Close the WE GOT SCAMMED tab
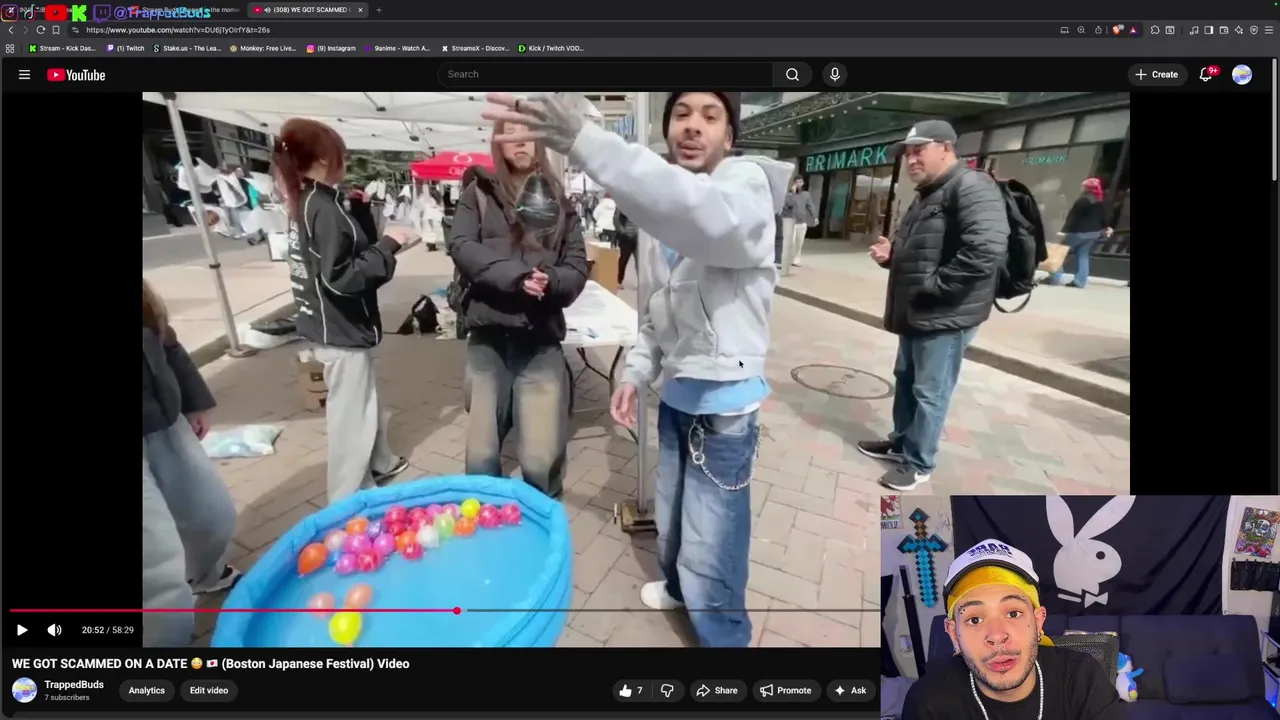The image size is (1280, 720). click(360, 10)
